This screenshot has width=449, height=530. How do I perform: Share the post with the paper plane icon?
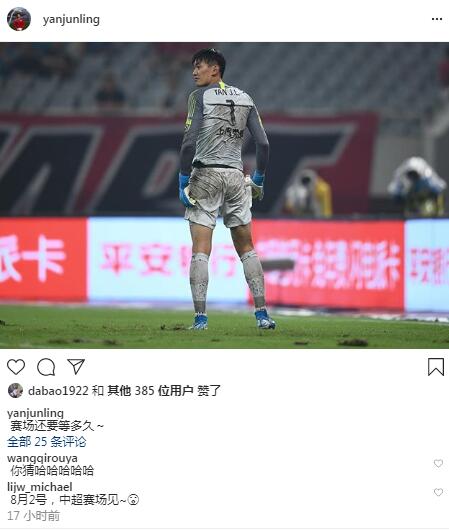tap(76, 366)
